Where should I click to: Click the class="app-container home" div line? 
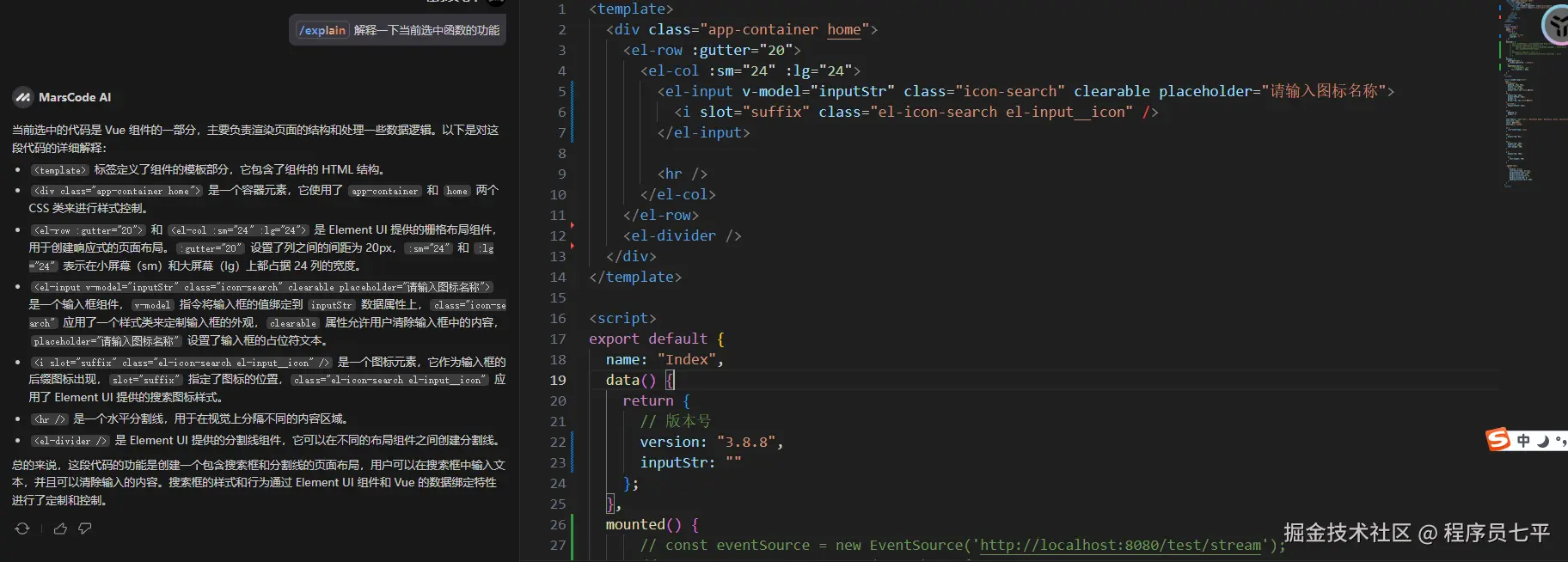pyautogui.click(x=742, y=29)
